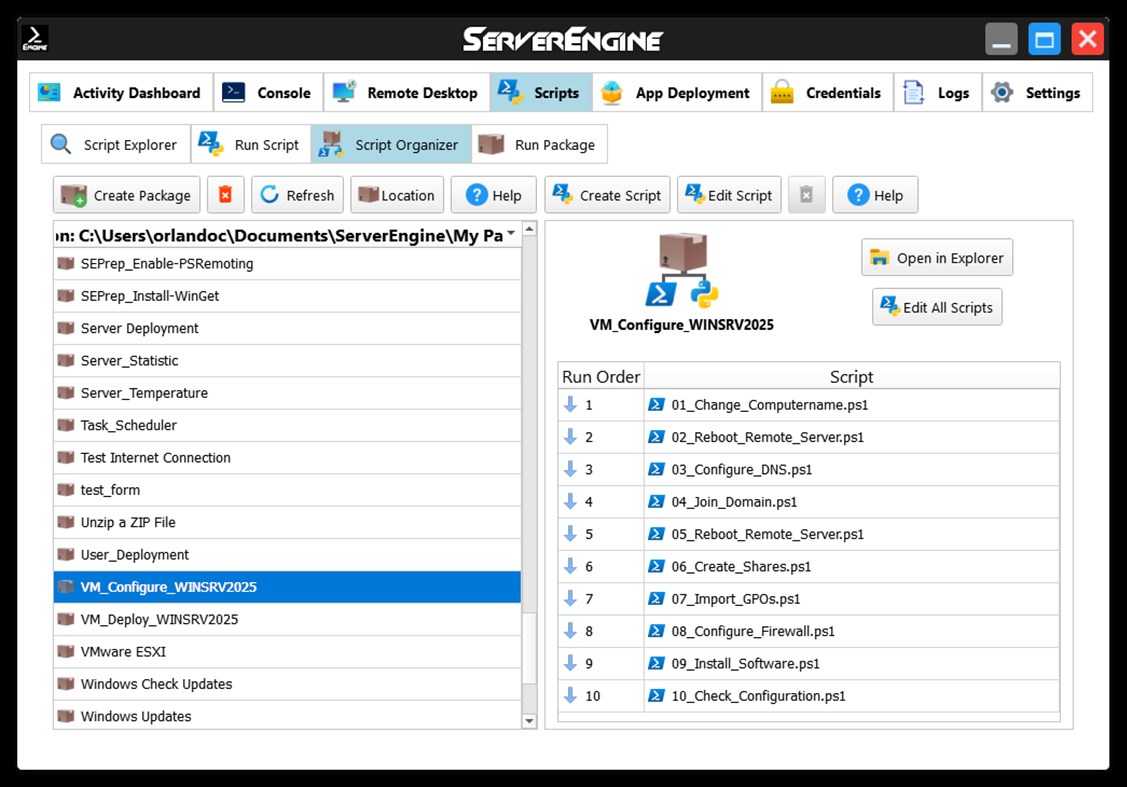The height and width of the screenshot is (787, 1127).
Task: Open the Script Explorer magnifier icon
Action: (62, 143)
